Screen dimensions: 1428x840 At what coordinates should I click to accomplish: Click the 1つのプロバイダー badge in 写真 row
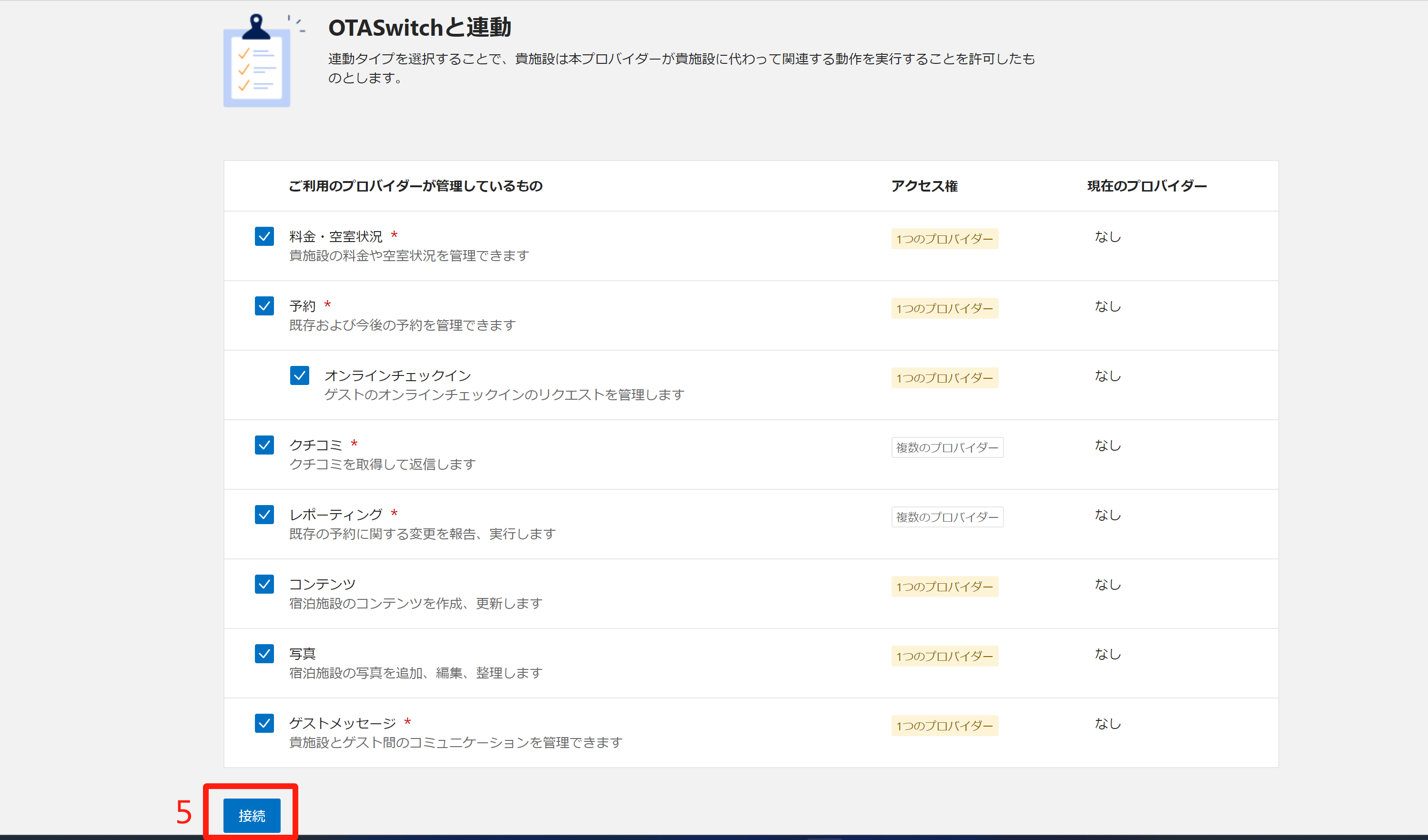[x=945, y=657]
